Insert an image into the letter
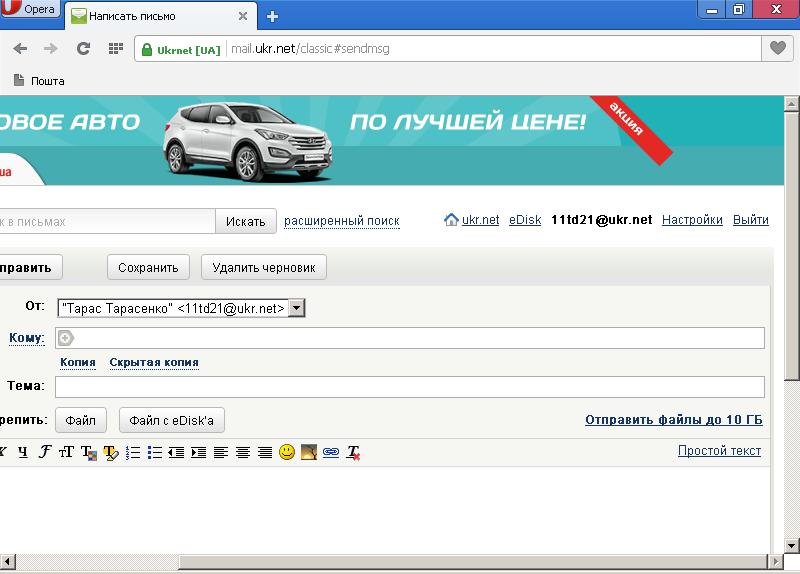800x574 pixels. [309, 452]
